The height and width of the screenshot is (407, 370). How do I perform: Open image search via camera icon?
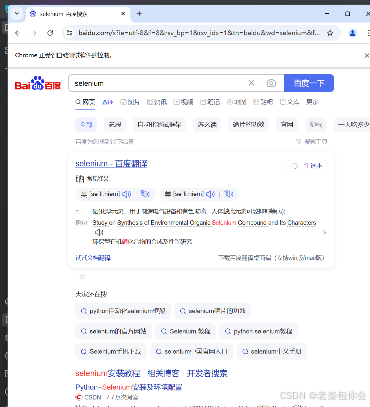pyautogui.click(x=271, y=83)
